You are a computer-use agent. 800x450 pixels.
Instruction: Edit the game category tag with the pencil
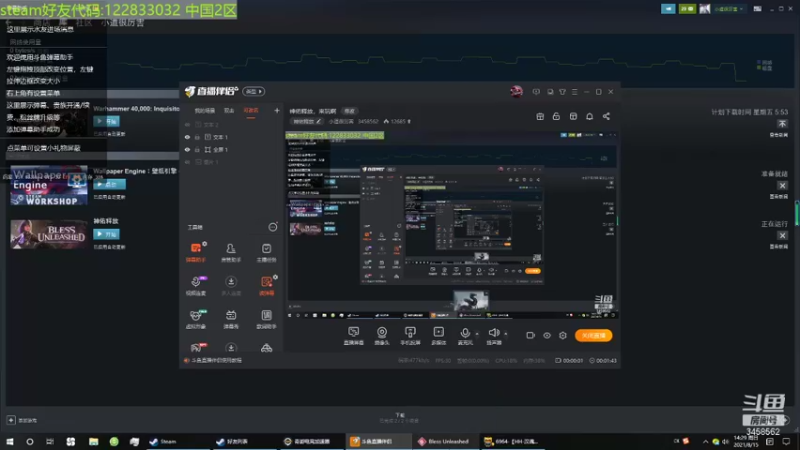(x=318, y=121)
